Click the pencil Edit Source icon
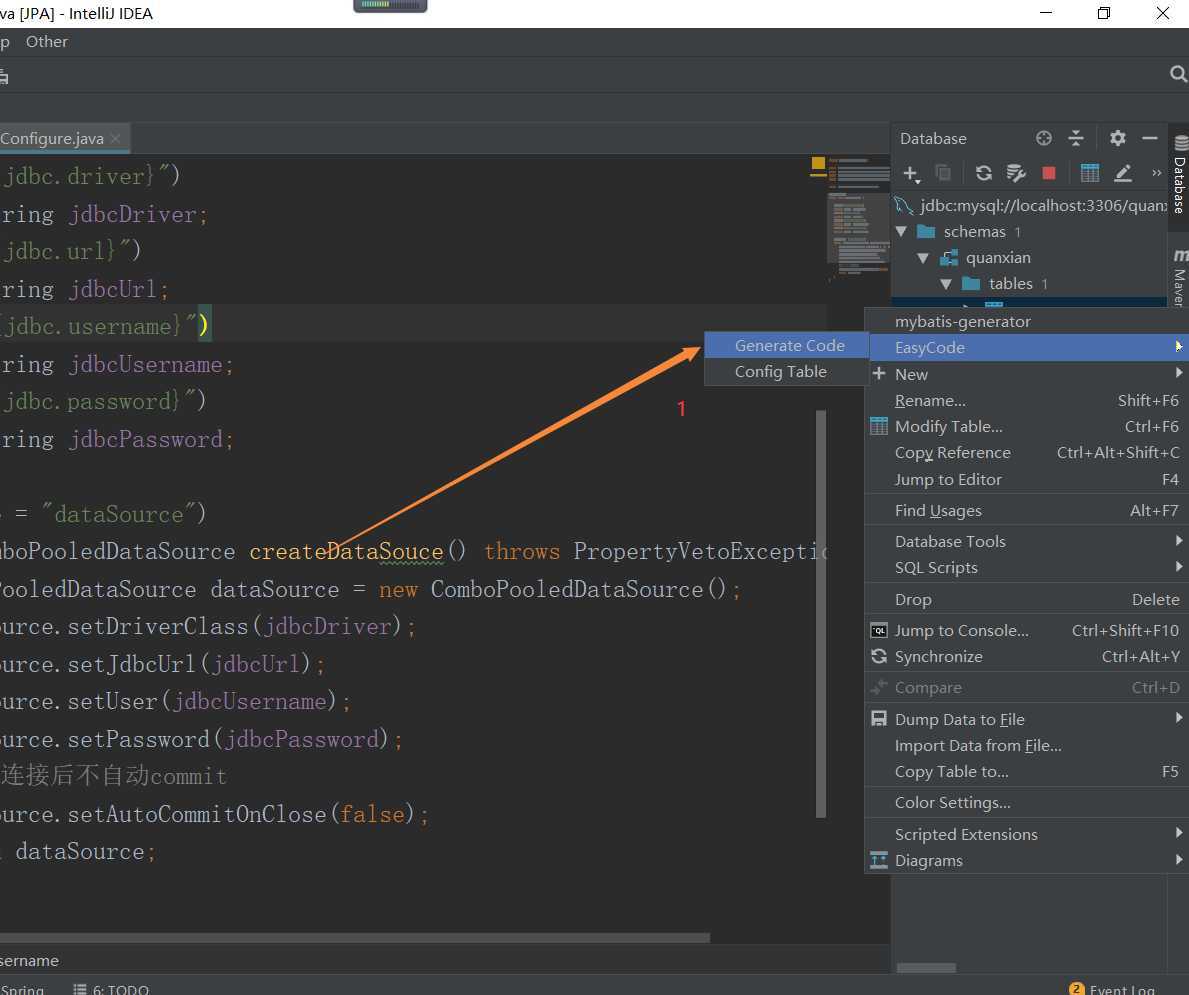1189x995 pixels. coord(1123,173)
